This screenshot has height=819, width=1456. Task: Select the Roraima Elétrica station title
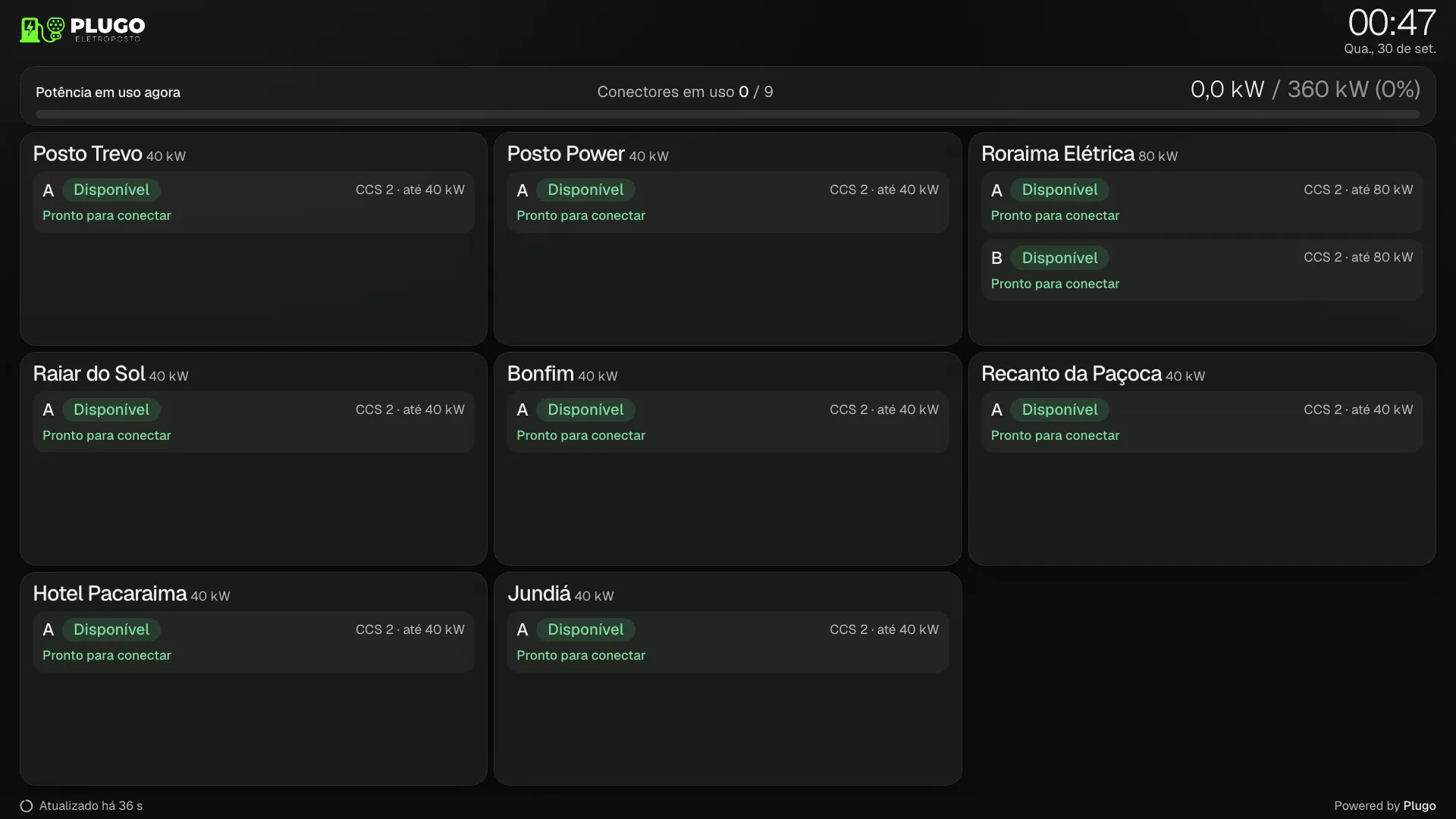(x=1058, y=154)
